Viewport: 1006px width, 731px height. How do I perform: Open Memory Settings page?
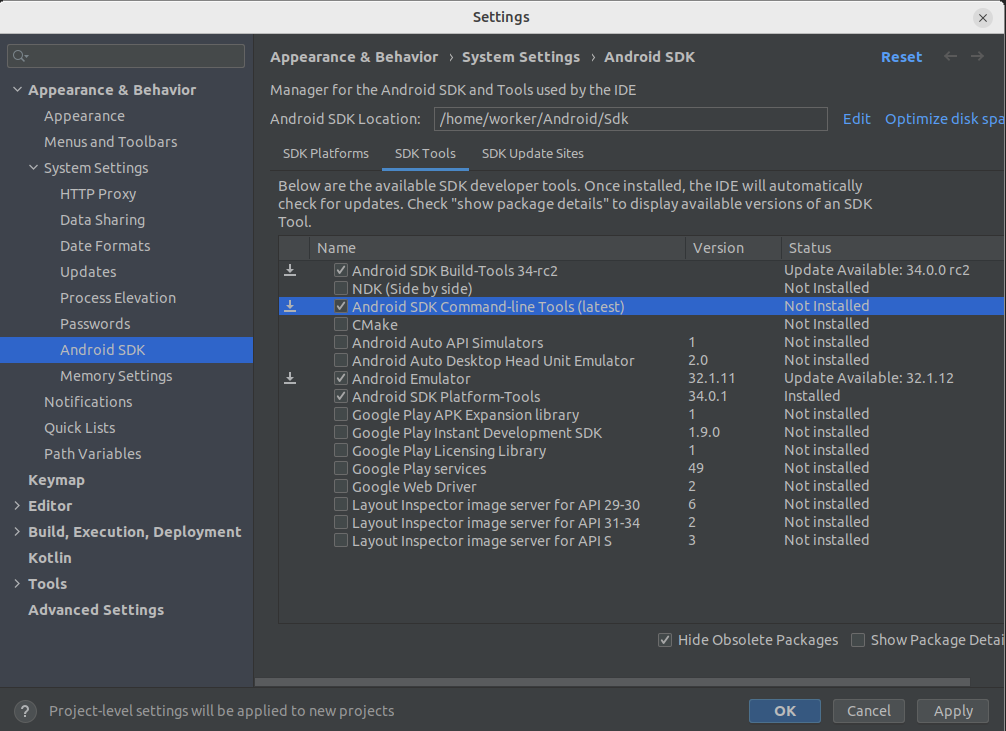pos(116,375)
